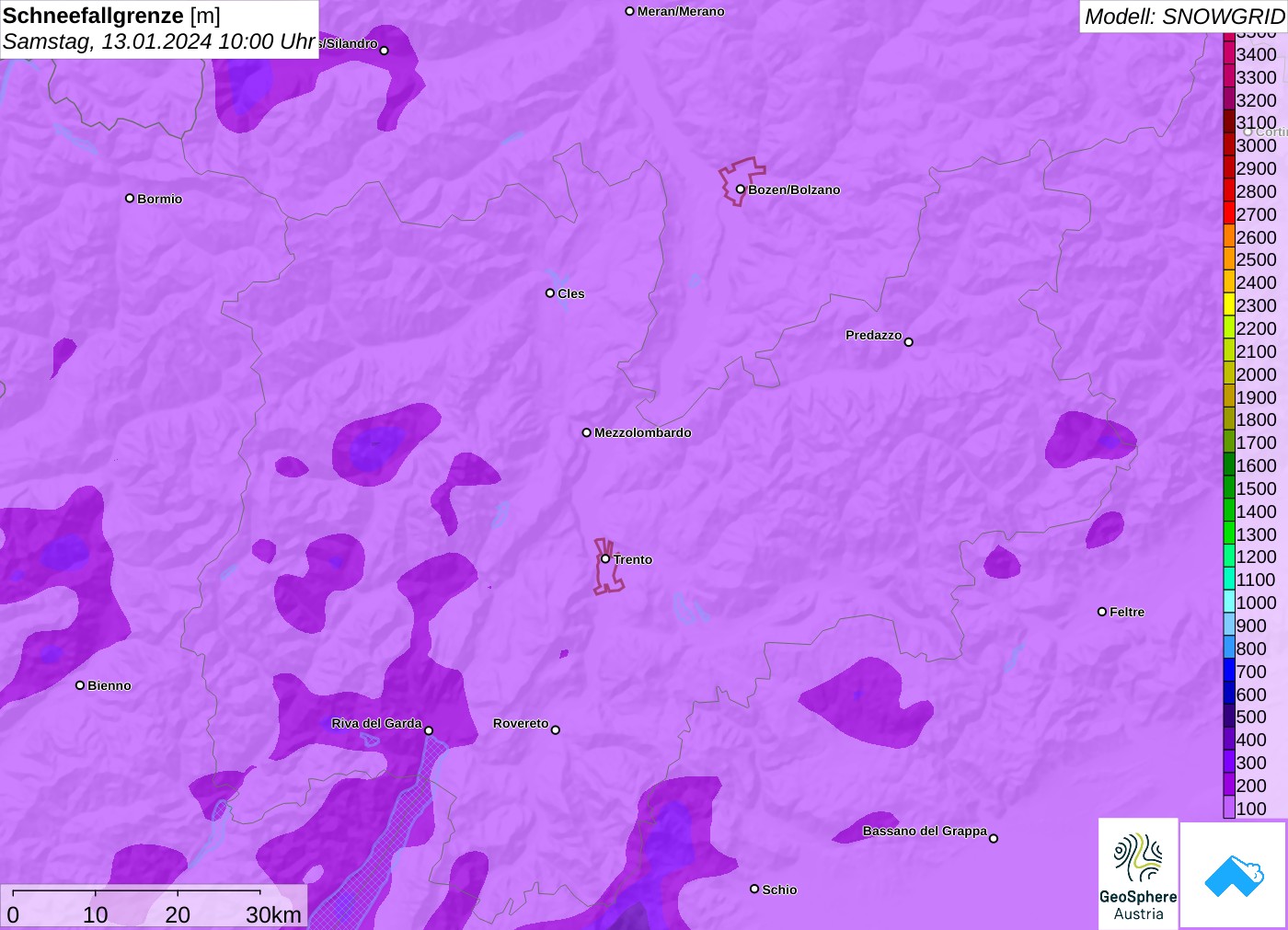Click the Riva del Garda marker

429,731
